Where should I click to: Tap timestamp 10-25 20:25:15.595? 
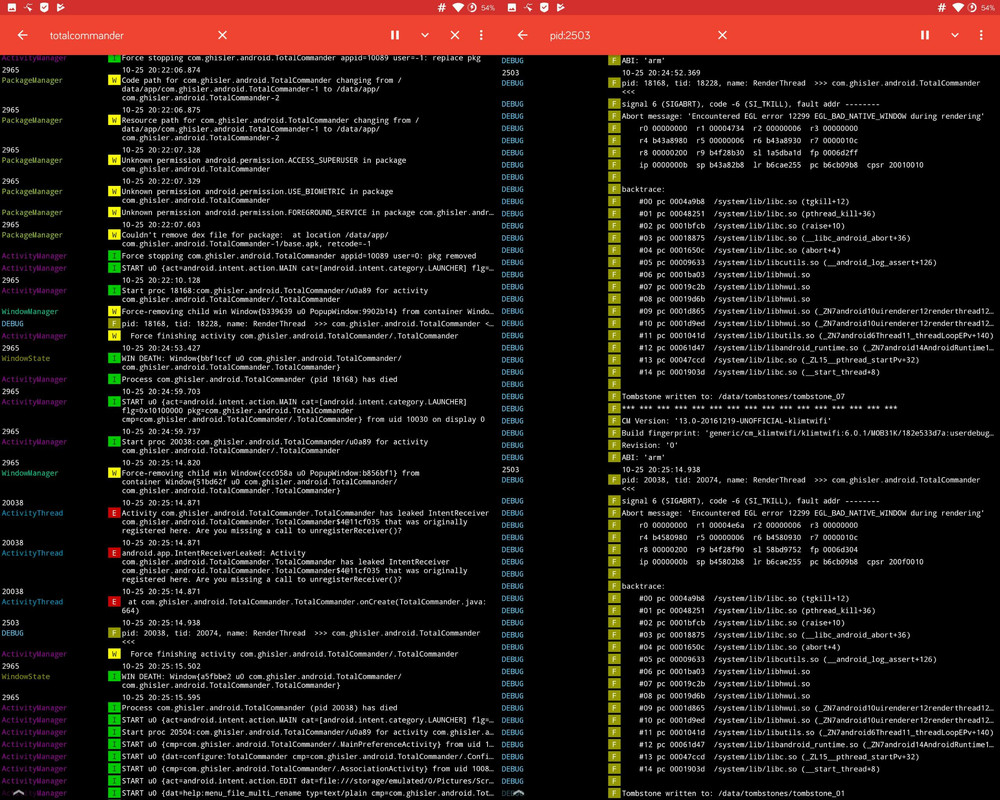161,697
